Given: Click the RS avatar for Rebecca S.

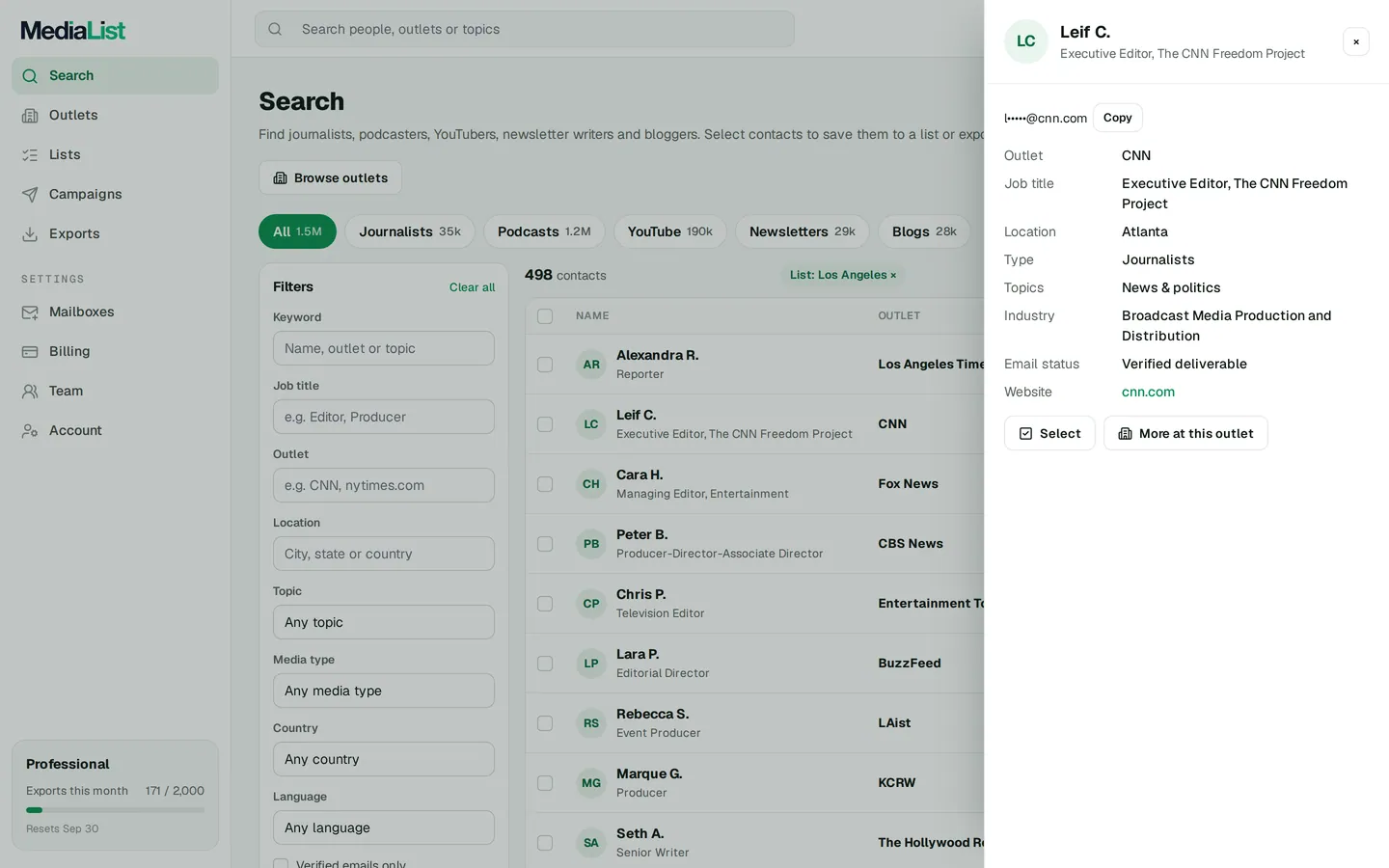Looking at the screenshot, I should pyautogui.click(x=591, y=723).
